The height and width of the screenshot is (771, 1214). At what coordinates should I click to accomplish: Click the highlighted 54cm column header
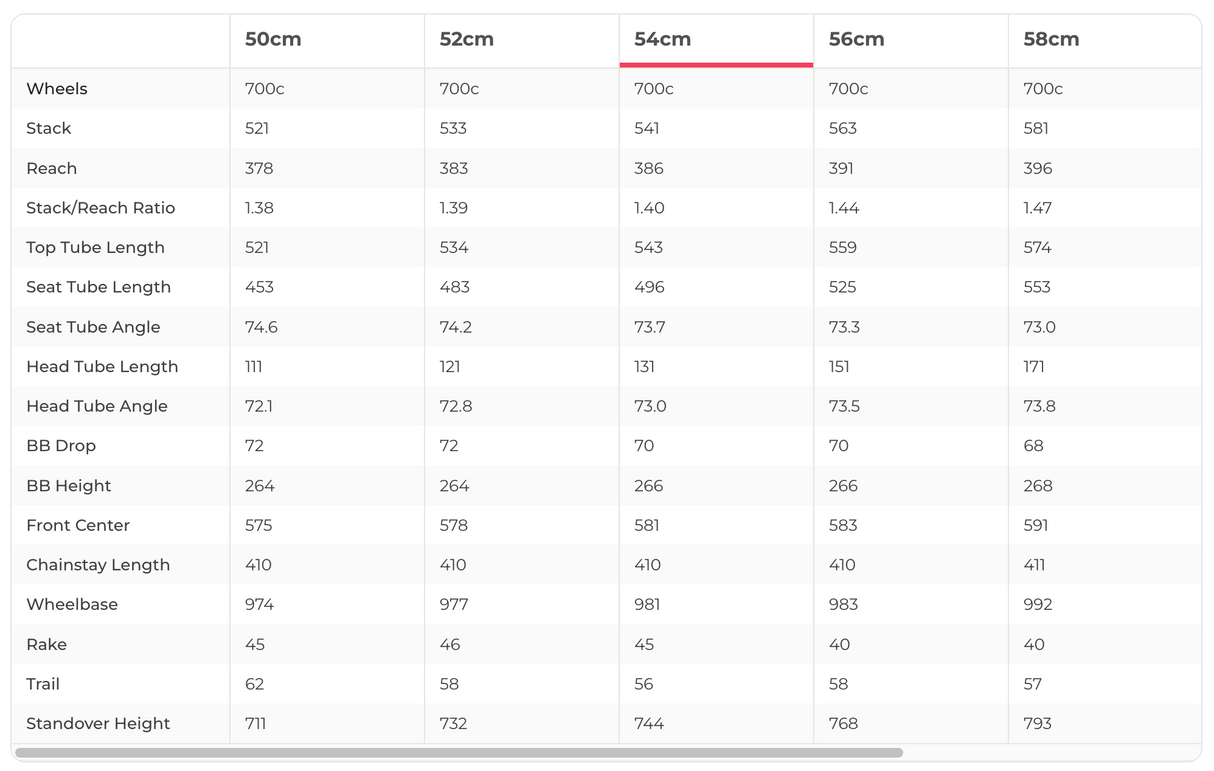(663, 40)
